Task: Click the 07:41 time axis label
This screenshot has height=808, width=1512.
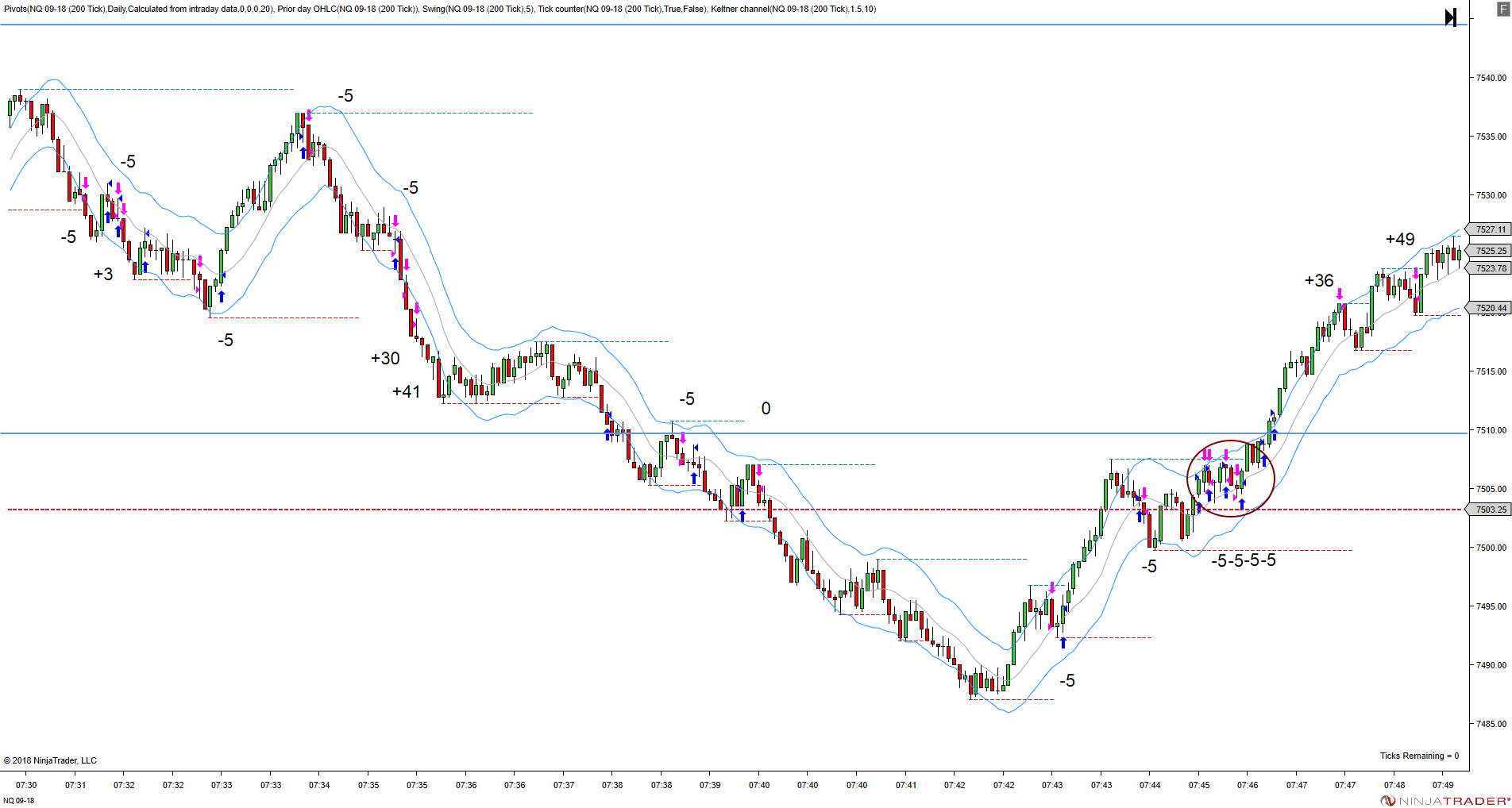Action: [906, 785]
